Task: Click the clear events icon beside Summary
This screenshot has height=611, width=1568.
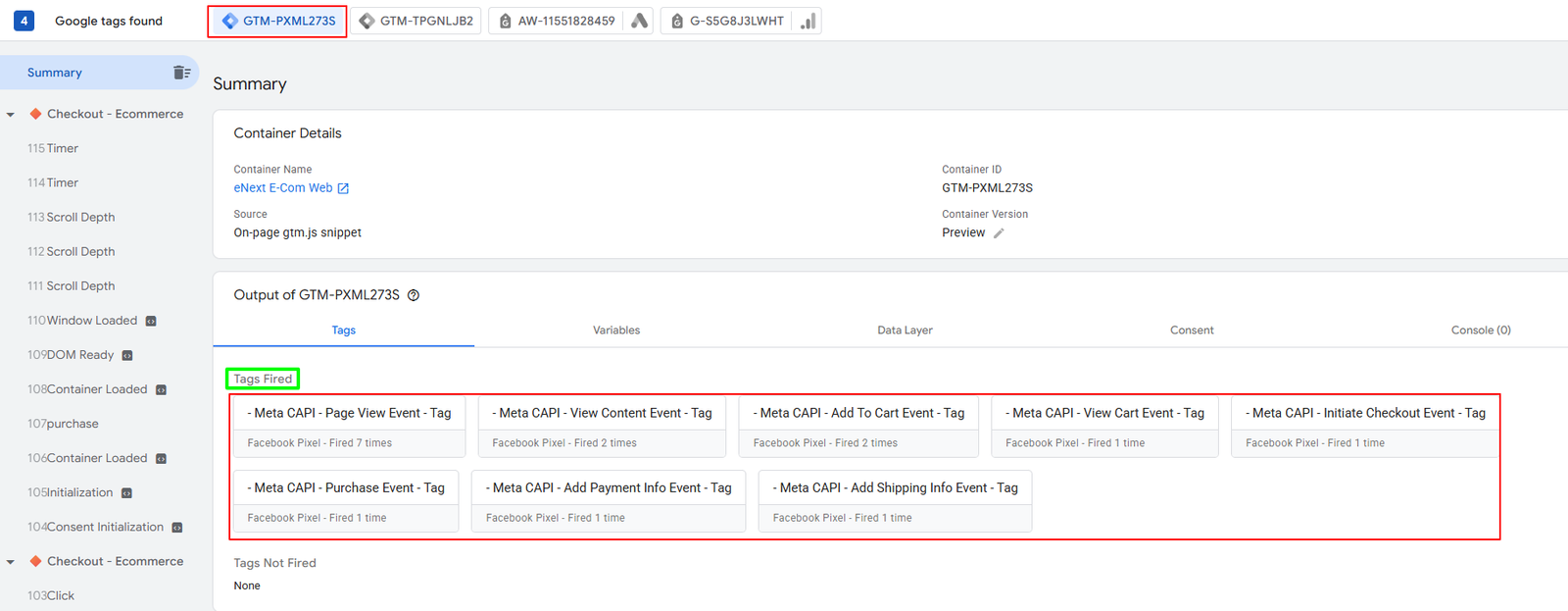Action: pyautogui.click(x=181, y=73)
